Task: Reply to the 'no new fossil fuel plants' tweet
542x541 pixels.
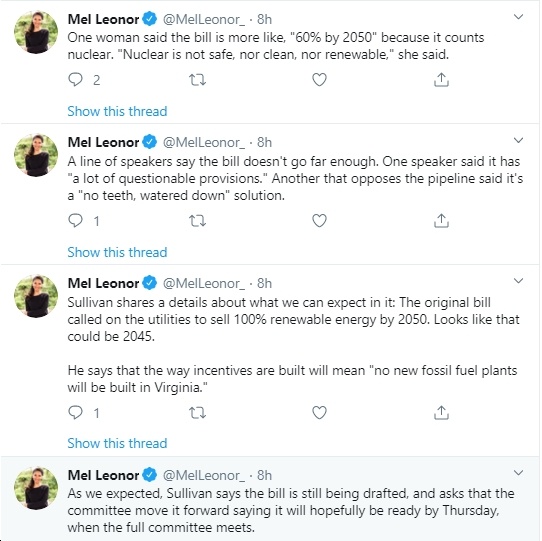Action: (75, 412)
